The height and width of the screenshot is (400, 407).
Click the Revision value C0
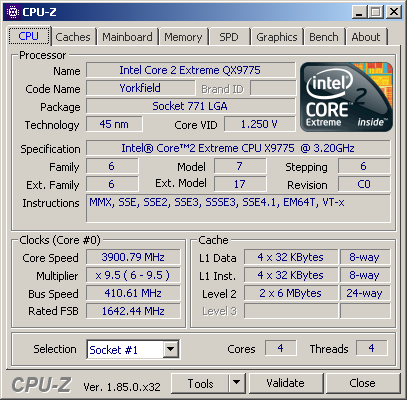tap(364, 184)
